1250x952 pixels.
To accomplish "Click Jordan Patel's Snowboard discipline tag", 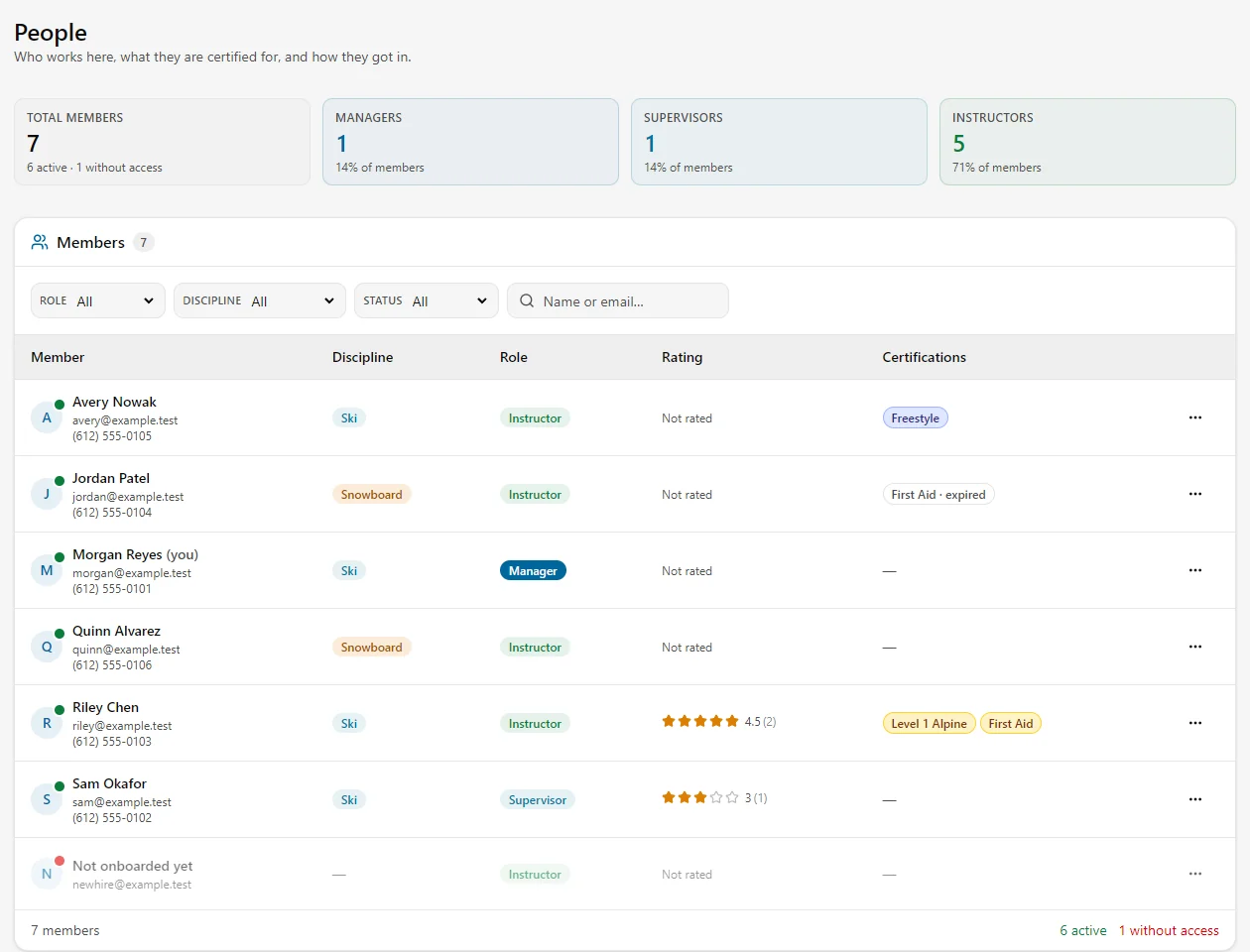I will pos(372,495).
